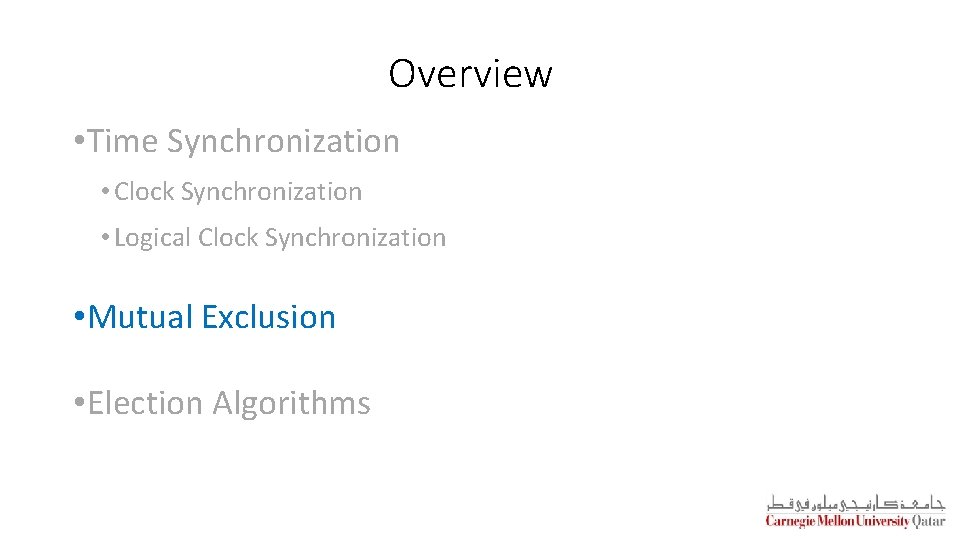Click the blue Mutual Exclusion heading

coord(212,317)
